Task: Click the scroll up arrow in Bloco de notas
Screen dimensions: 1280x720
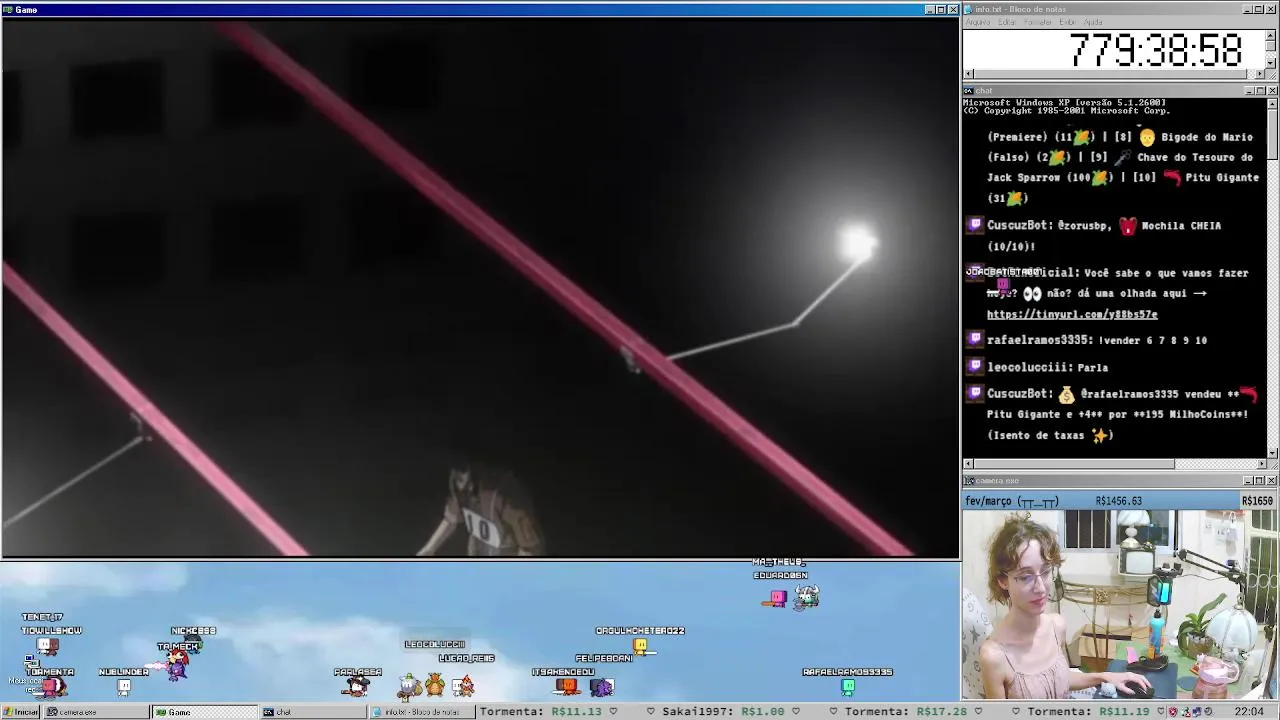Action: tap(1271, 34)
